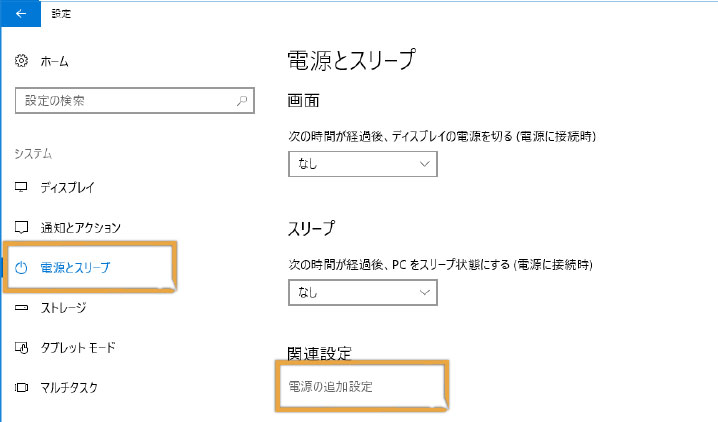Open the 電源の追加設定 link
718x422 pixels.
click(330, 387)
